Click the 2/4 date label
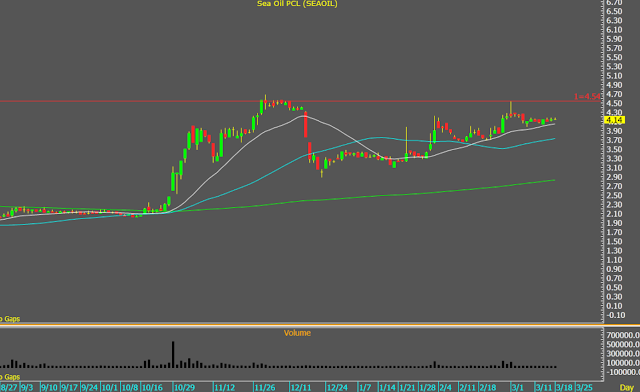Image resolution: width=640 pixels, height=392 pixels. (445, 387)
